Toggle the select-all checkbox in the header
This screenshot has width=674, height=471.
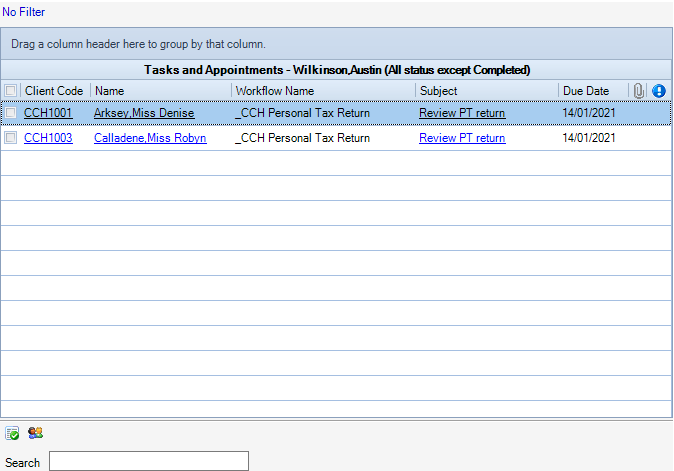point(11,91)
